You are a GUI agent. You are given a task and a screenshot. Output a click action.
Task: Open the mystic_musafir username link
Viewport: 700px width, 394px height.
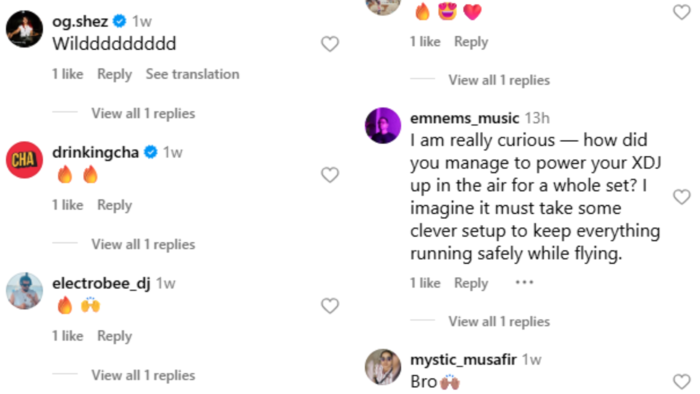tap(463, 359)
